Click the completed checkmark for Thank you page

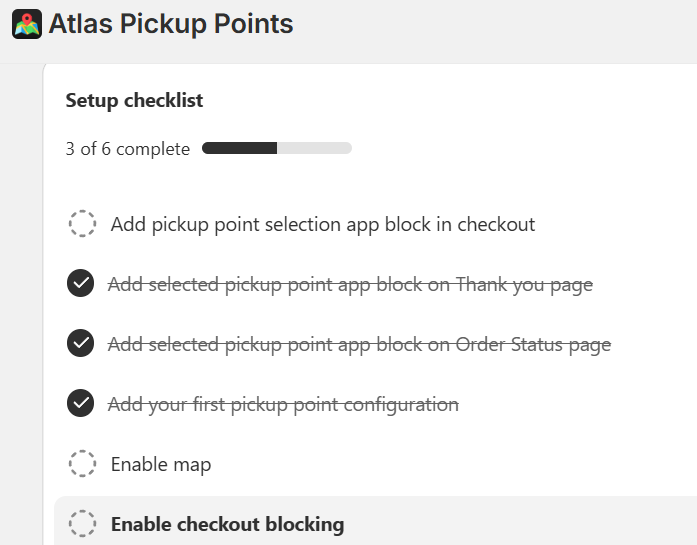pos(81,284)
